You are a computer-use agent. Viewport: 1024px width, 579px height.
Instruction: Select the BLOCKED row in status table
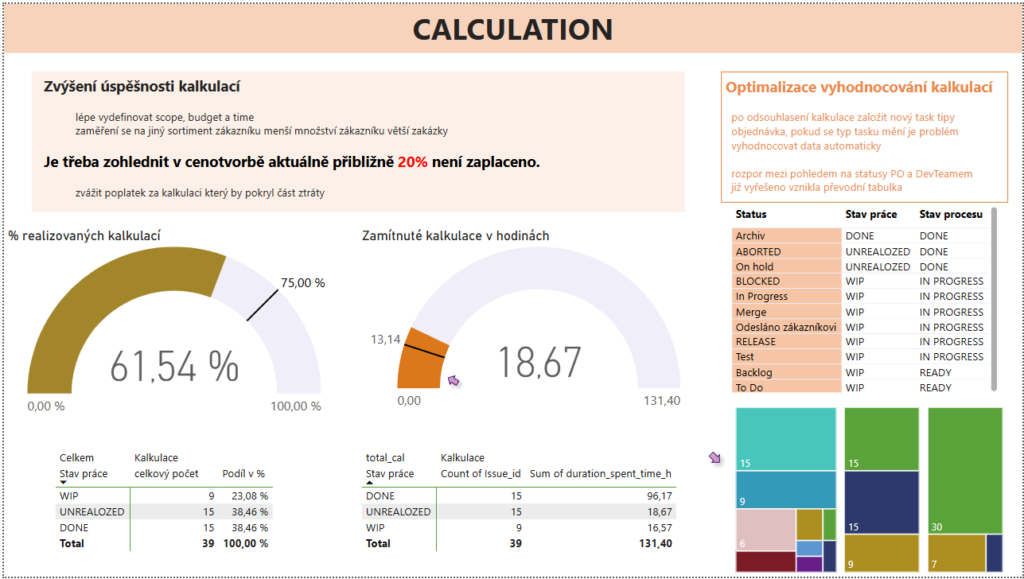point(758,282)
